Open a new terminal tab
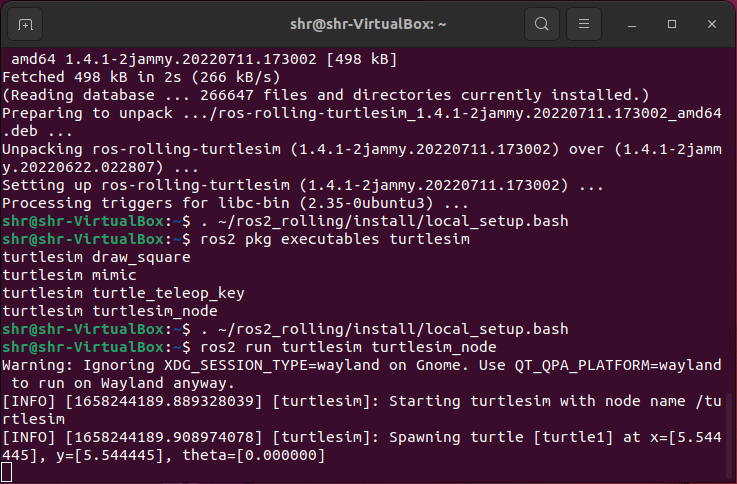Screen dimensions: 737x484 [25, 24]
